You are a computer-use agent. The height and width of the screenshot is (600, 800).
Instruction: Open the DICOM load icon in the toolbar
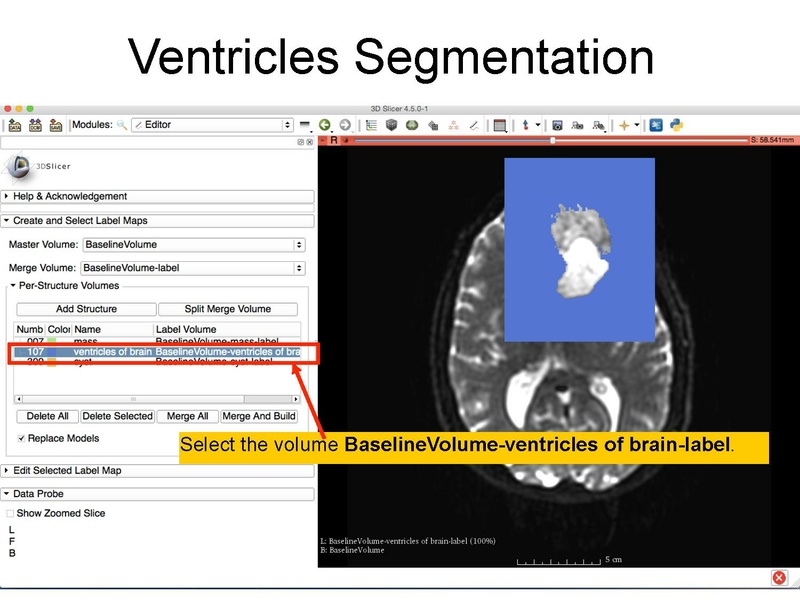tap(35, 126)
